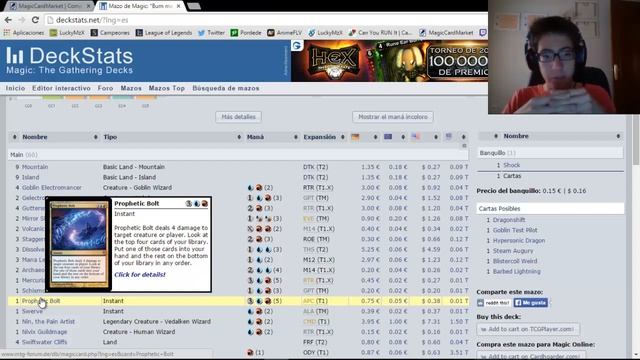Open the Blistercoil Weird card link
Screen dimensions: 640x360
515,261
